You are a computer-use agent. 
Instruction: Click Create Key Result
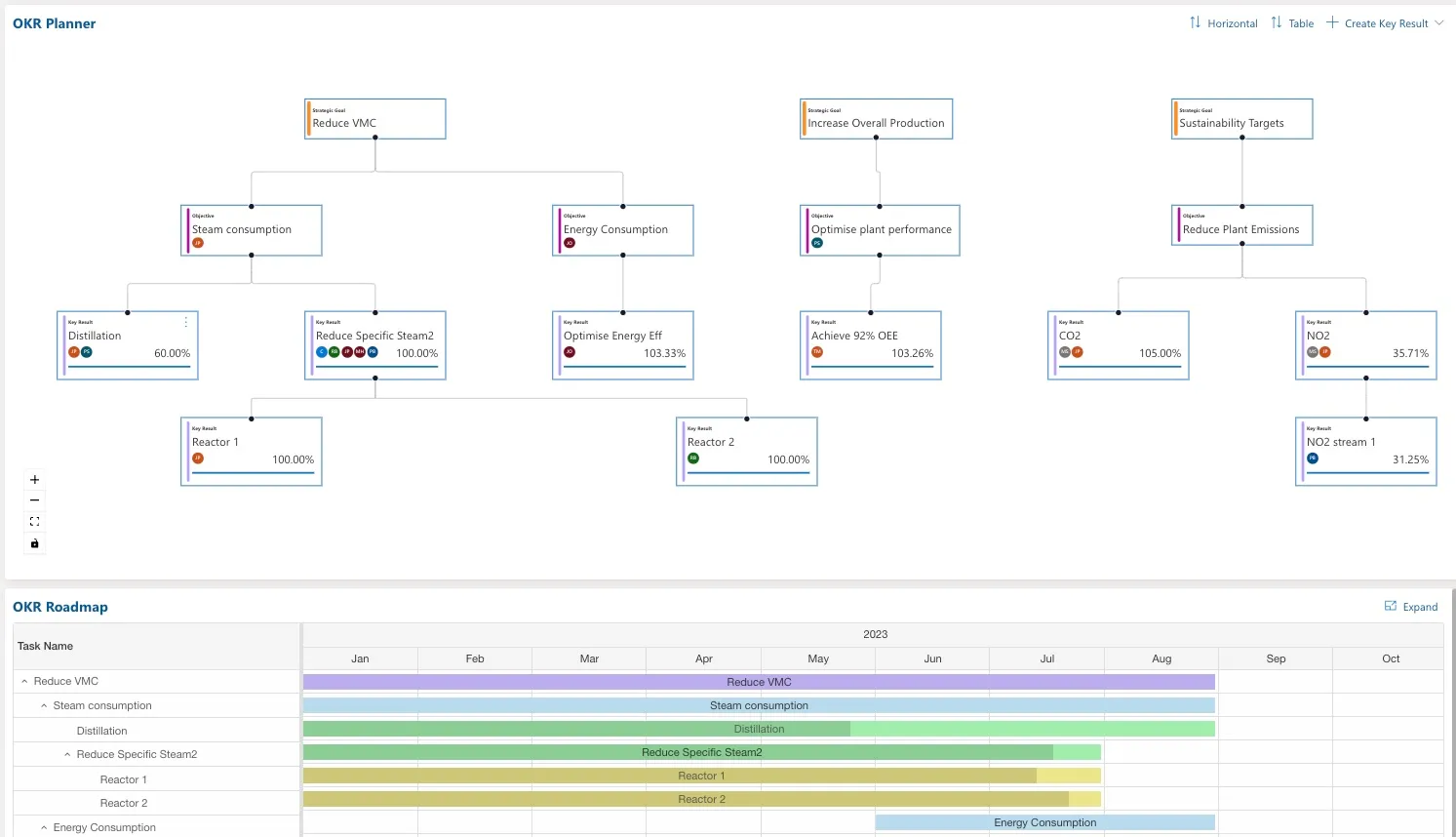[1385, 23]
